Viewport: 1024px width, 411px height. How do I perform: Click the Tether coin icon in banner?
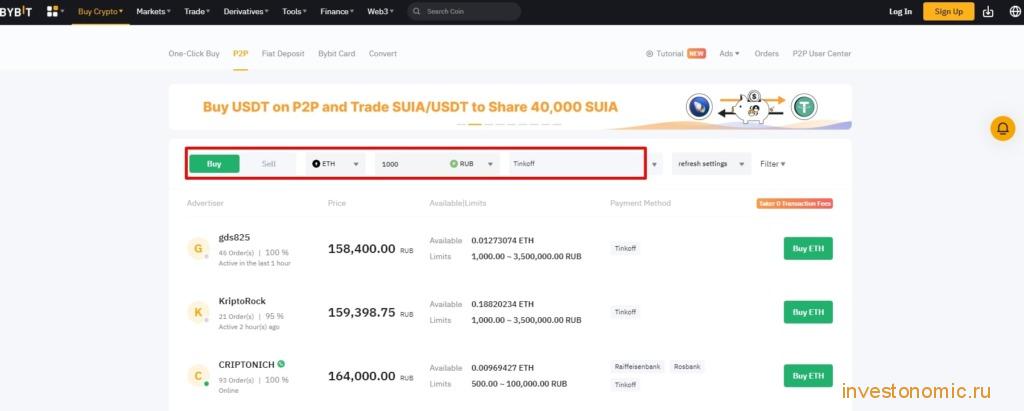click(804, 107)
